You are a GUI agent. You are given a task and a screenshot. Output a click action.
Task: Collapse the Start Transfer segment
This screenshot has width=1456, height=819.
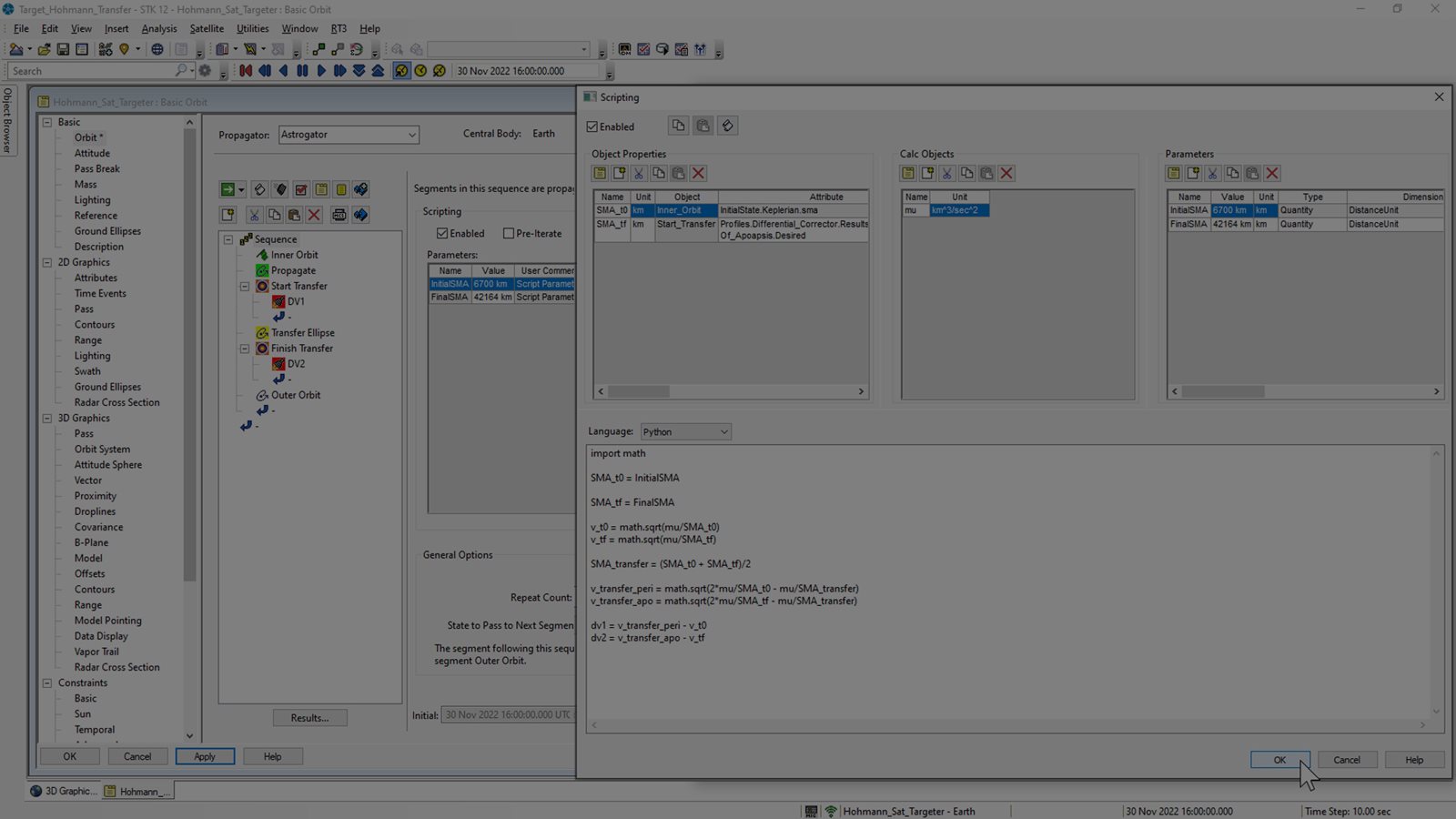pos(244,286)
